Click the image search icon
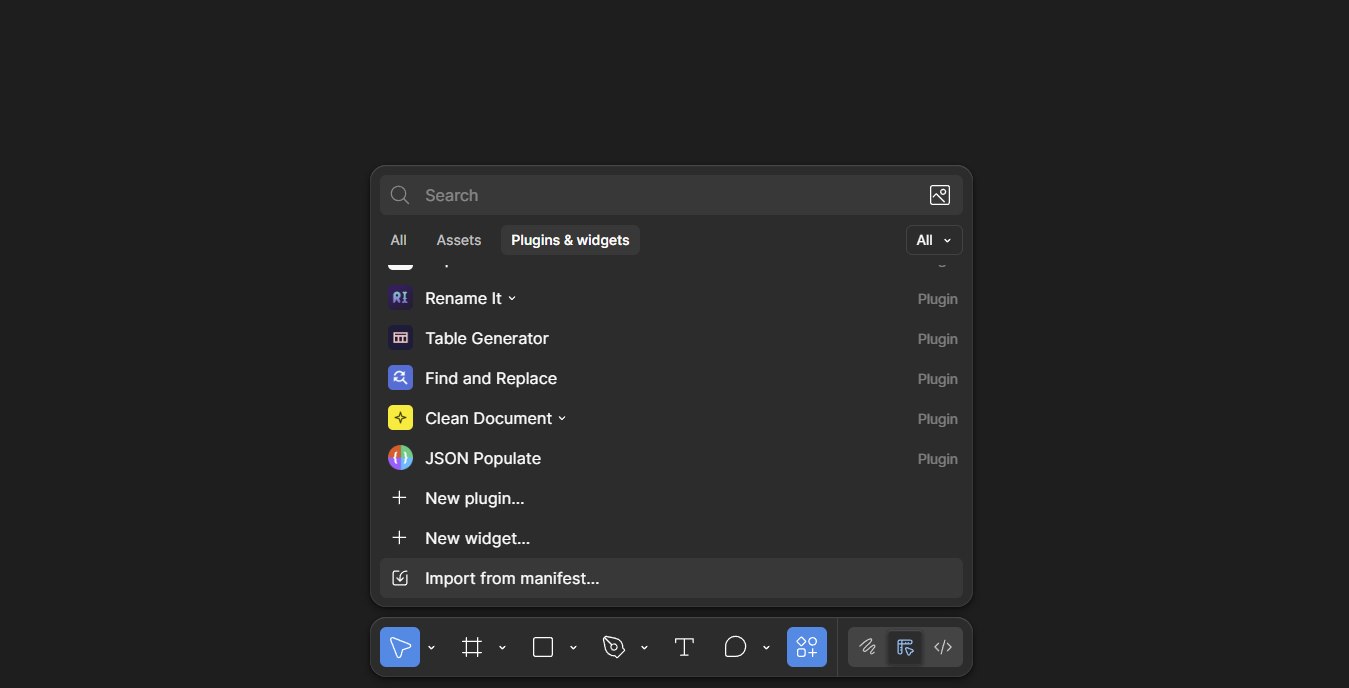1349x688 pixels. click(940, 195)
